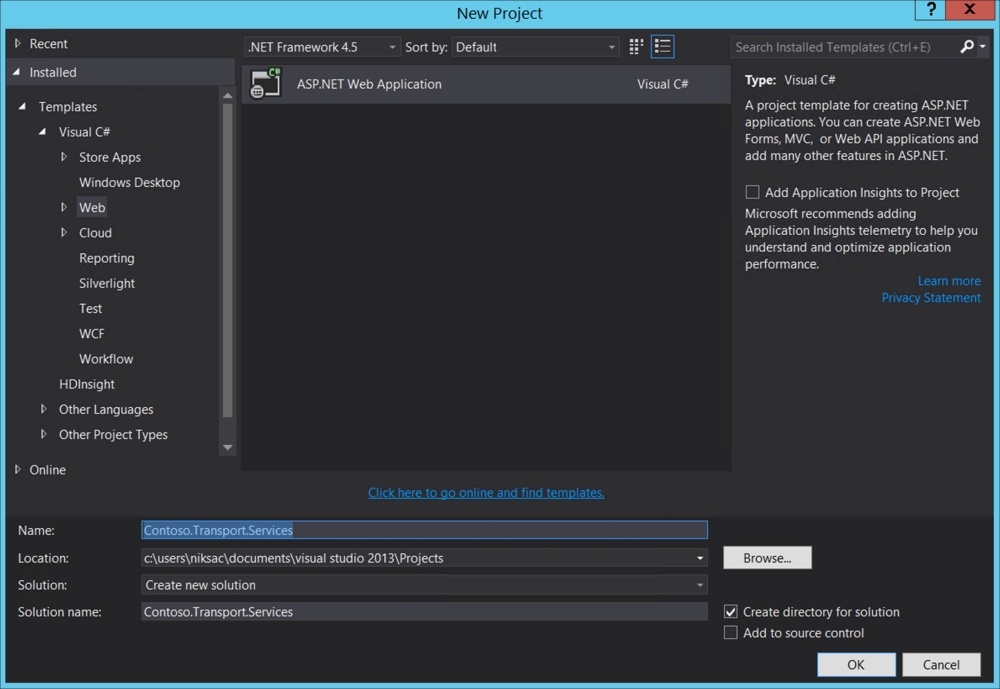This screenshot has height=689, width=1000.
Task: Open the Learn more link
Action: tap(949, 281)
